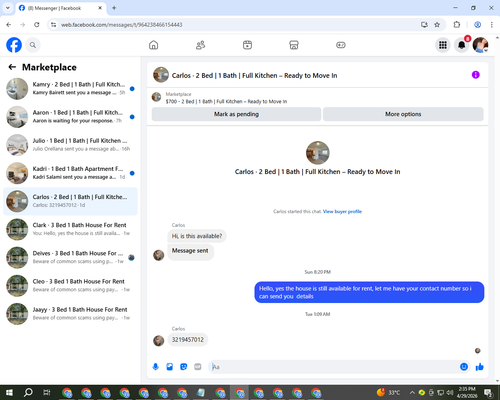Click the $700 listing title under Marketplace label
Image resolution: width=500 pixels, height=400 pixels.
click(226, 101)
